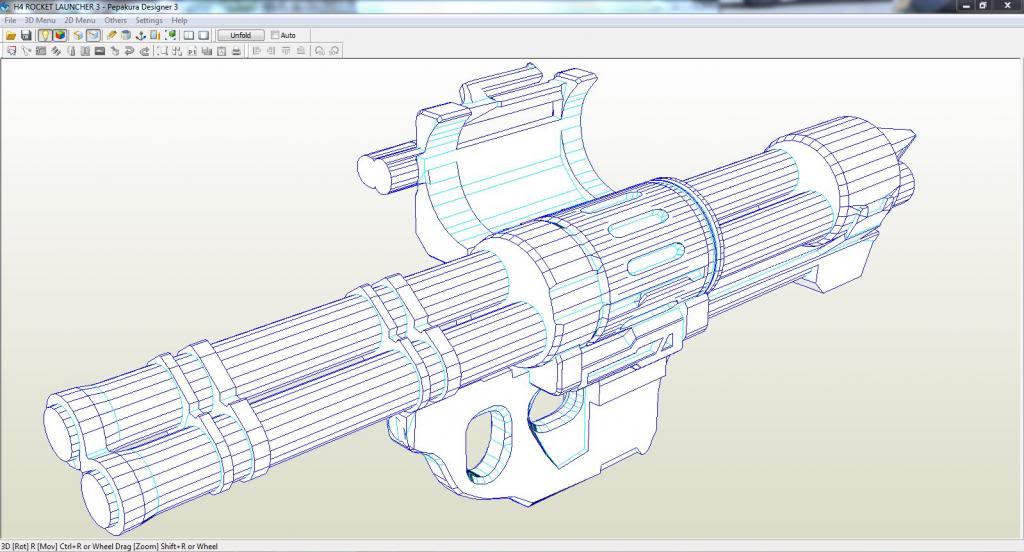Click the grayed align-top icon
The height and width of the screenshot is (552, 1024).
pyautogui.click(x=286, y=51)
